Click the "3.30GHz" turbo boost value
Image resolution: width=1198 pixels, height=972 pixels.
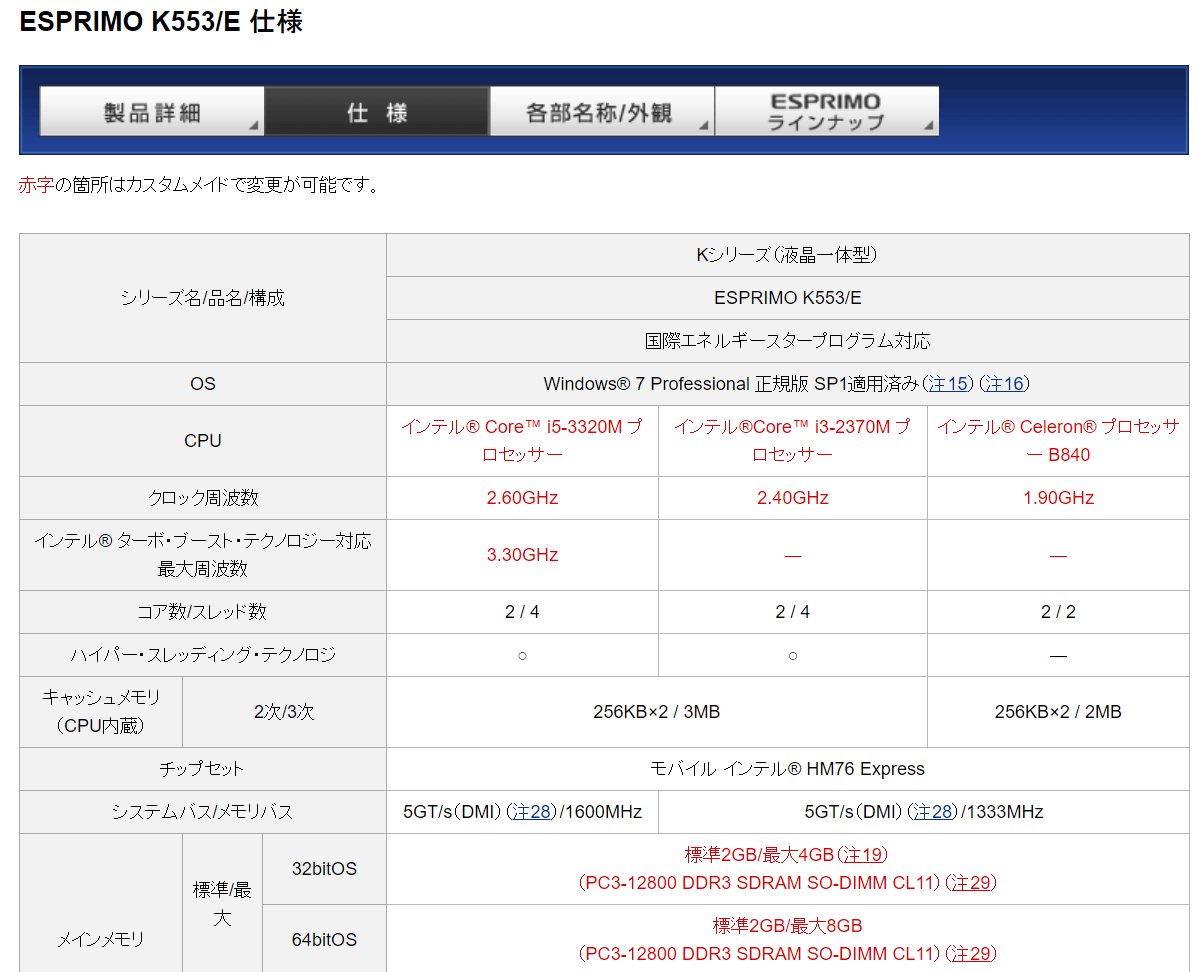click(x=523, y=555)
